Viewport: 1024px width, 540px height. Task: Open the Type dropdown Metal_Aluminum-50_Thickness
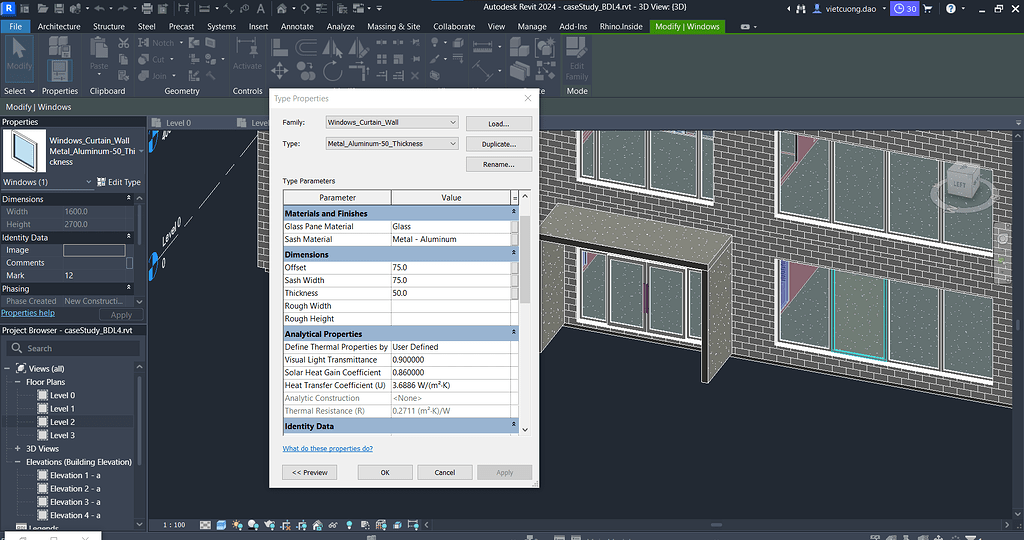coord(392,144)
